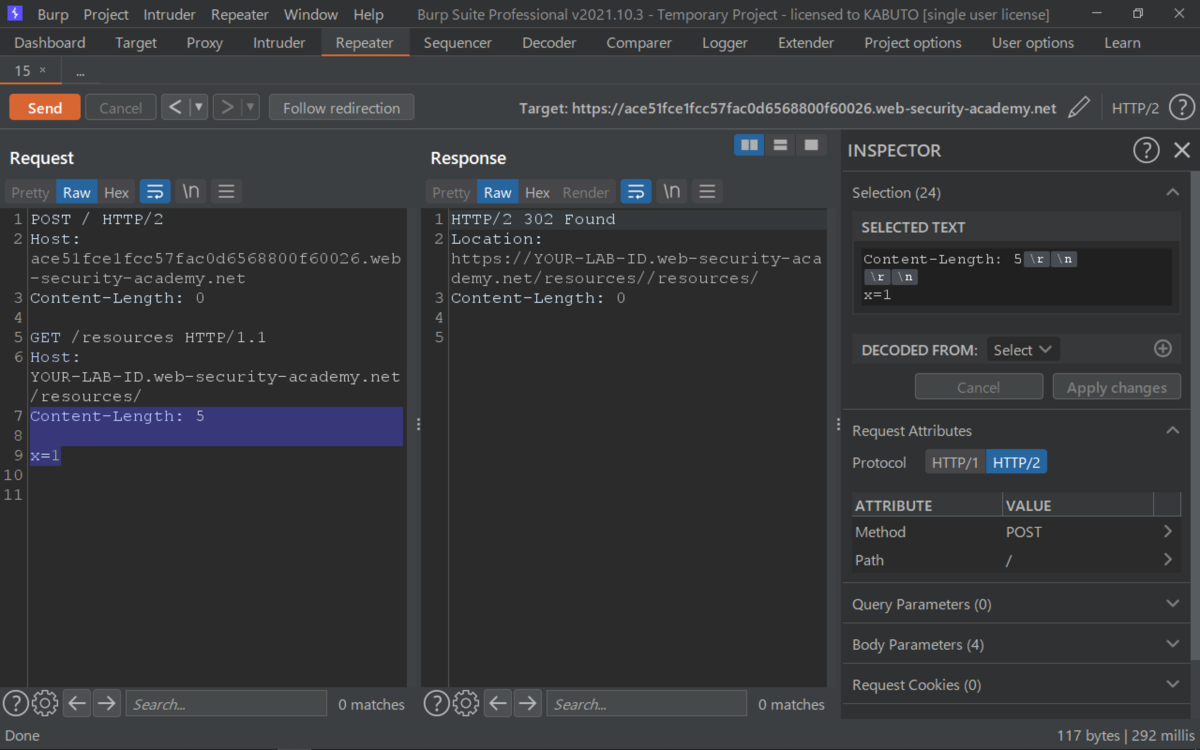Viewport: 1200px width, 750px height.
Task: Switch Response view to Hex
Action: pos(538,193)
